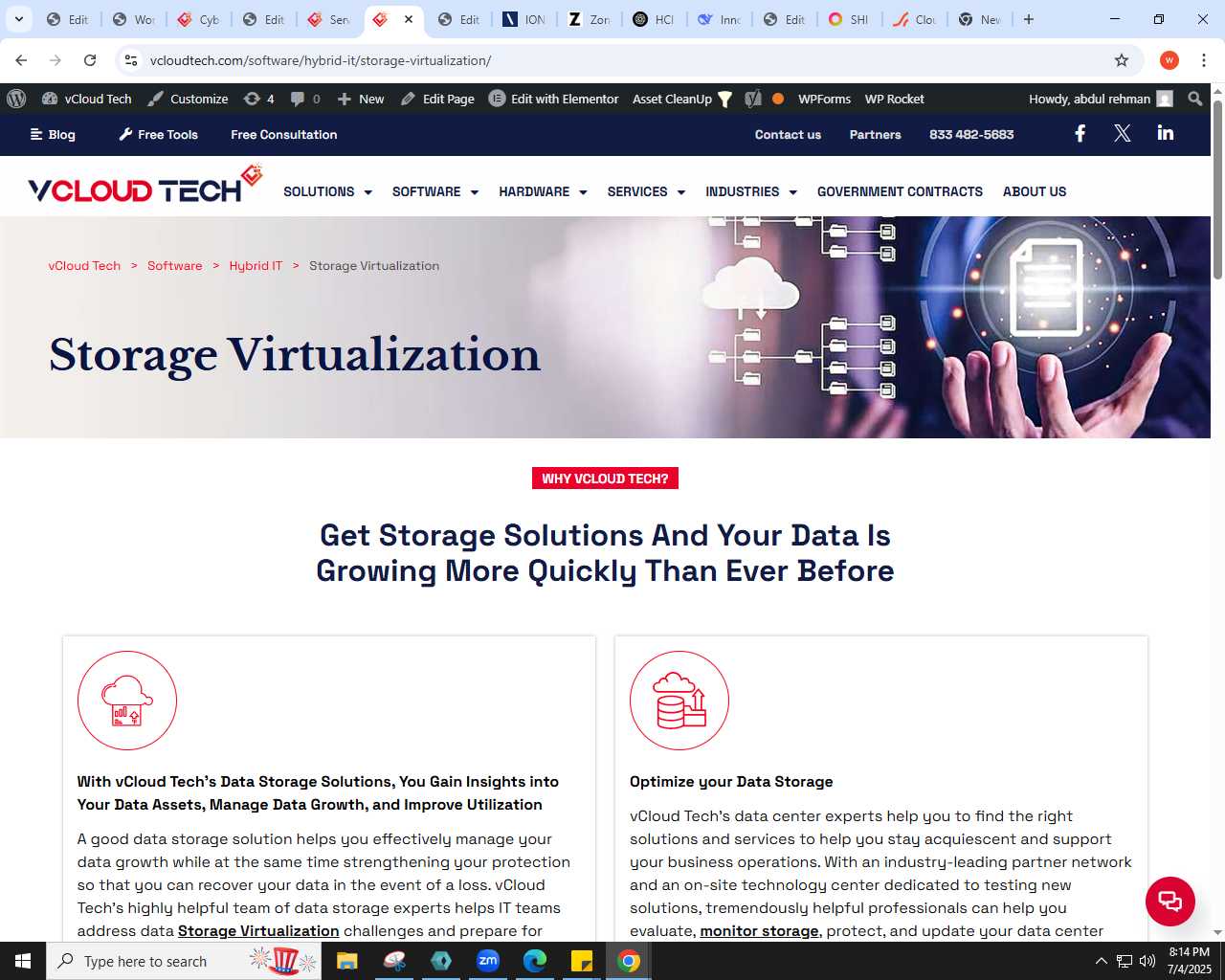Screen dimensions: 1225x980
Task: Click Edit with Elementor
Action: 554,99
